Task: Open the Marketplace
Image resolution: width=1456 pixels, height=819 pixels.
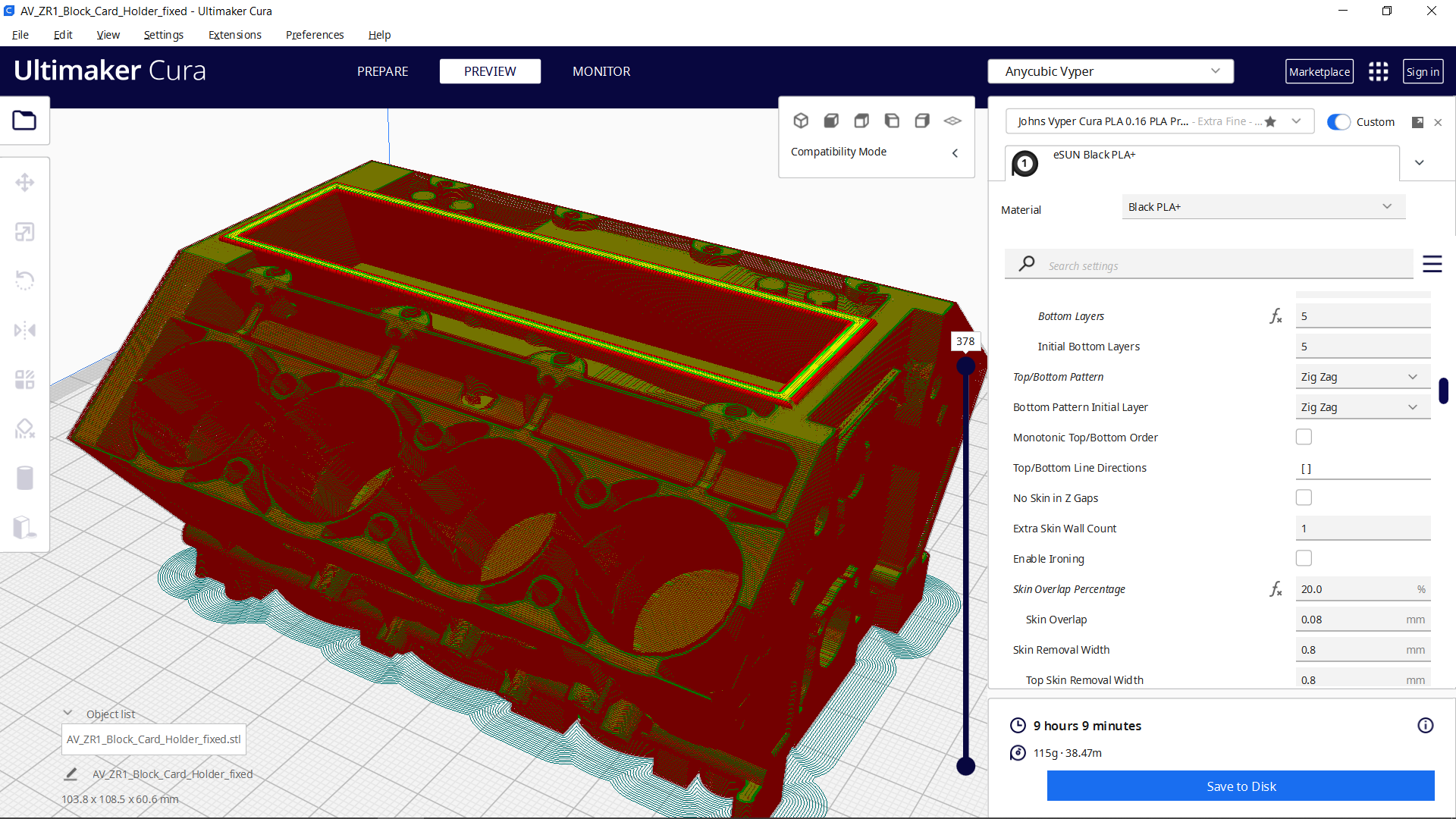Action: click(1319, 71)
